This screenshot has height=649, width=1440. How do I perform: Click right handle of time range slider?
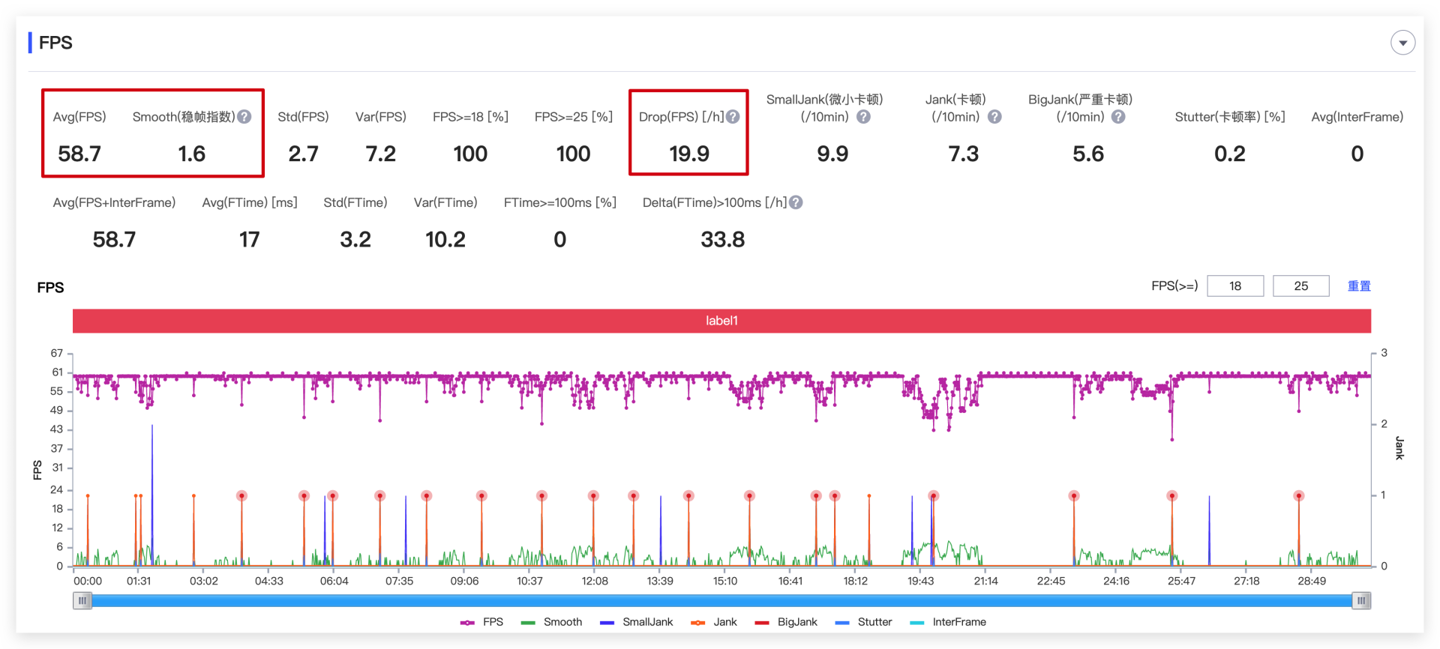click(1361, 601)
